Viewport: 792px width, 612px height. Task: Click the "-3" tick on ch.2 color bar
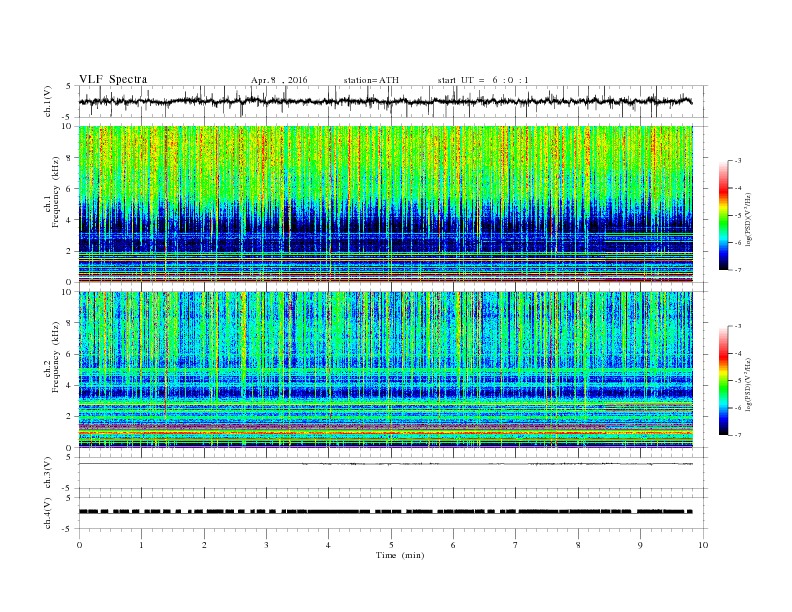pos(737,326)
